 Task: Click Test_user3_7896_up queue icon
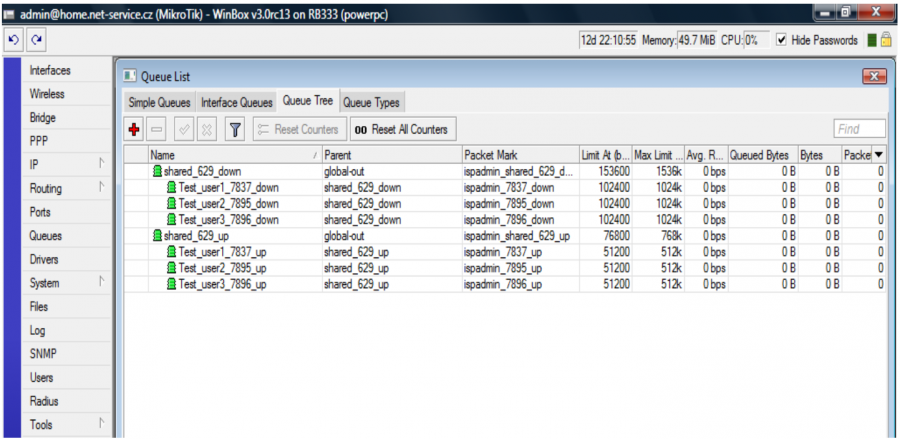point(171,284)
